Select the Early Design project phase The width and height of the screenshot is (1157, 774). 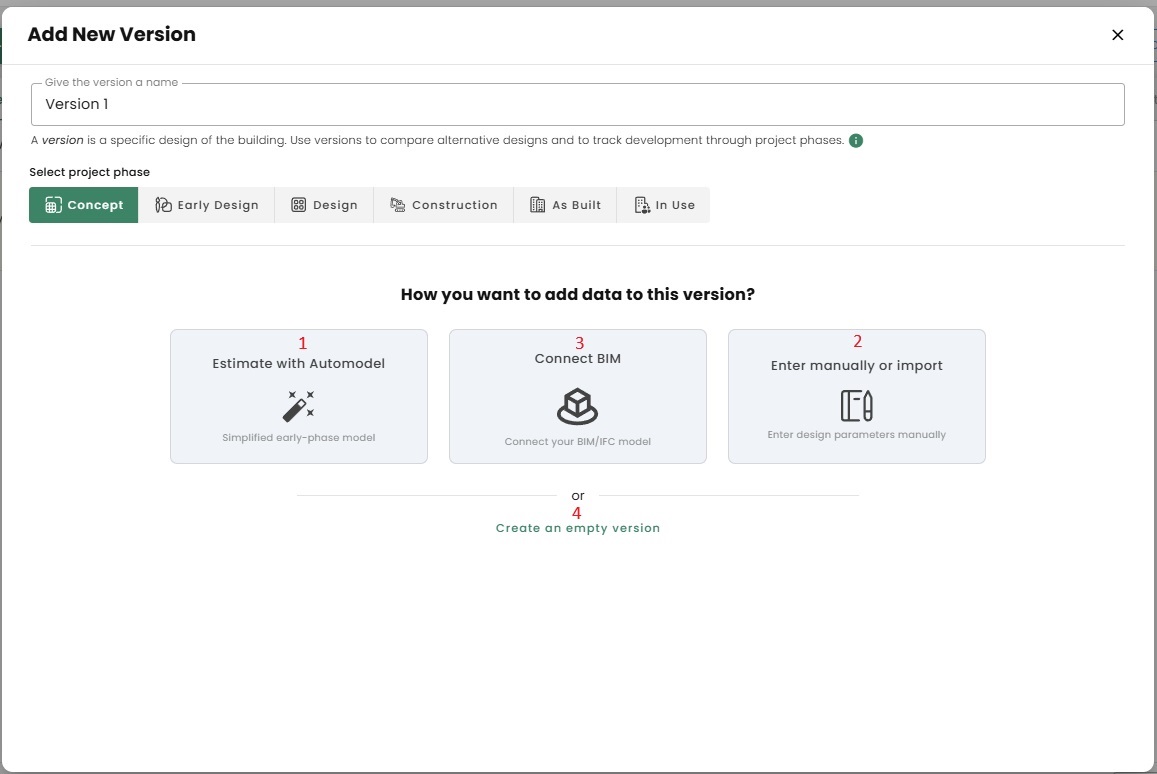tap(206, 205)
